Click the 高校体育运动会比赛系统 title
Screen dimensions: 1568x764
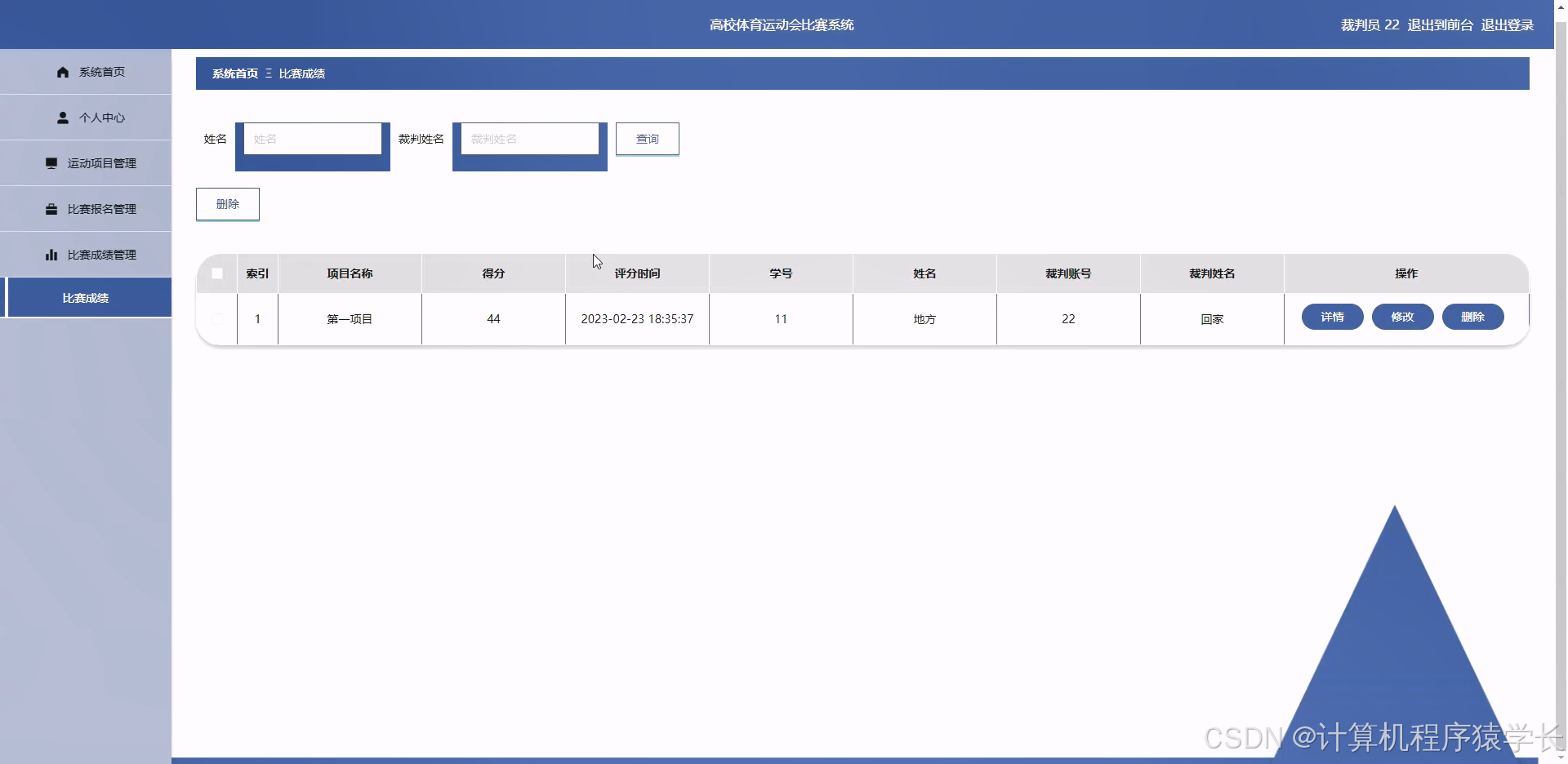[782, 25]
